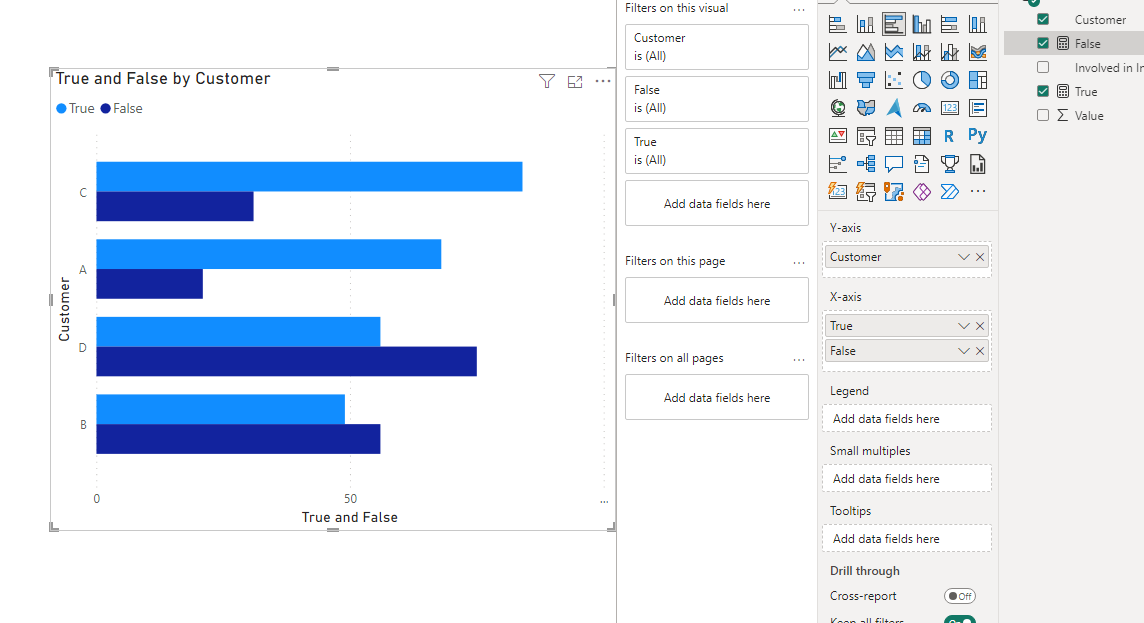Click the light blue True legend marker
Image resolution: width=1144 pixels, height=623 pixels.
61,109
